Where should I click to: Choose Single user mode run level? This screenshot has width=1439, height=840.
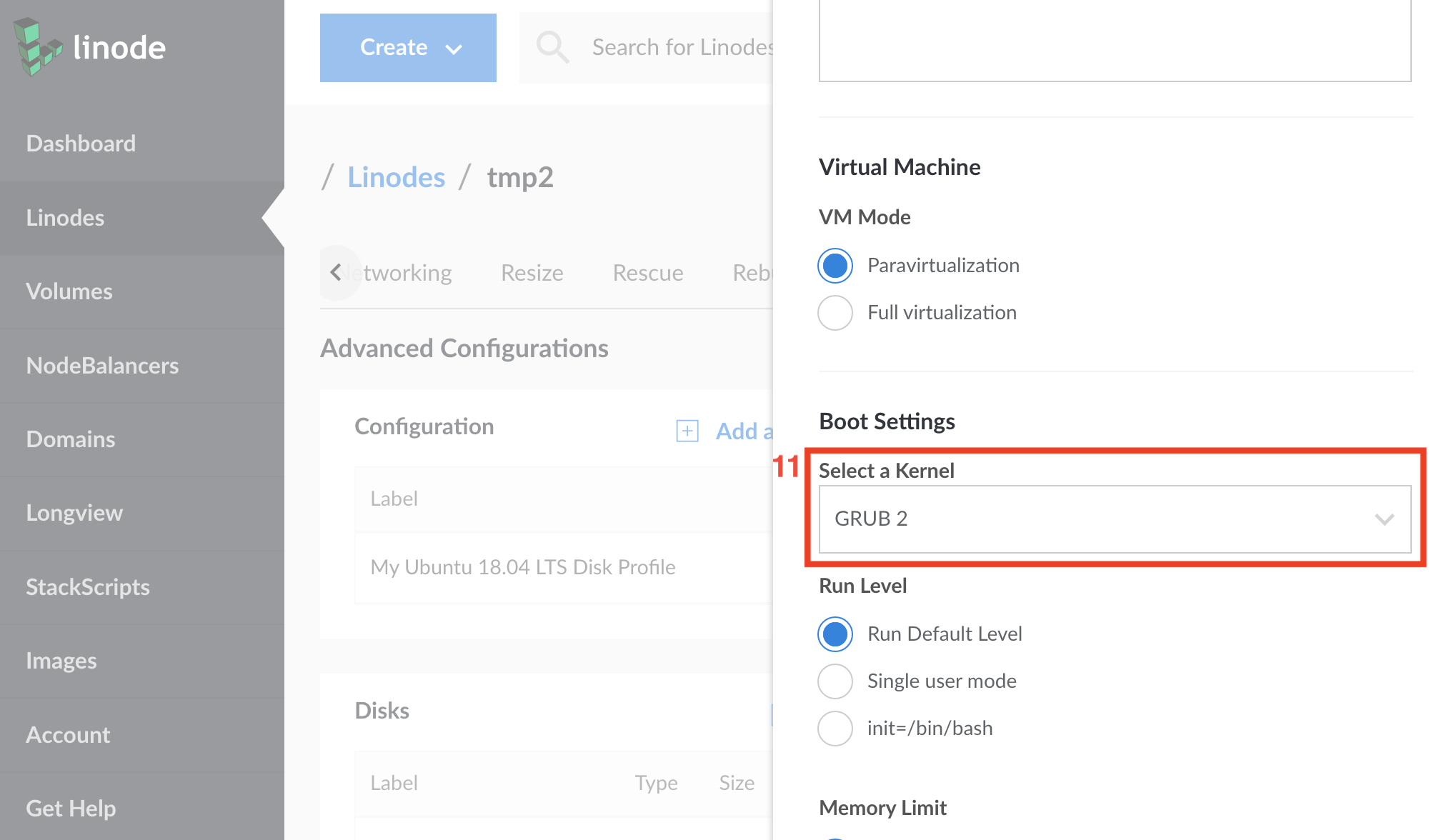pyautogui.click(x=835, y=681)
